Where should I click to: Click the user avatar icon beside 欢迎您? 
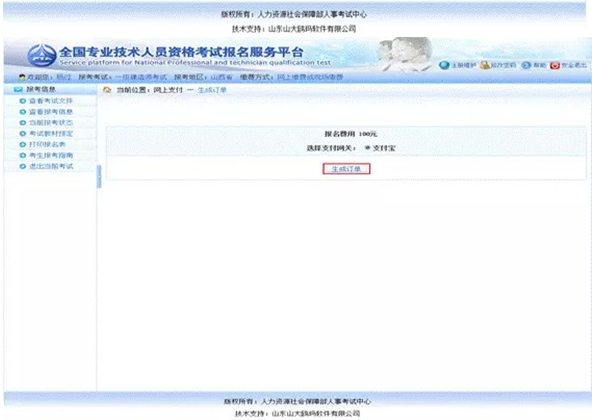(22, 77)
